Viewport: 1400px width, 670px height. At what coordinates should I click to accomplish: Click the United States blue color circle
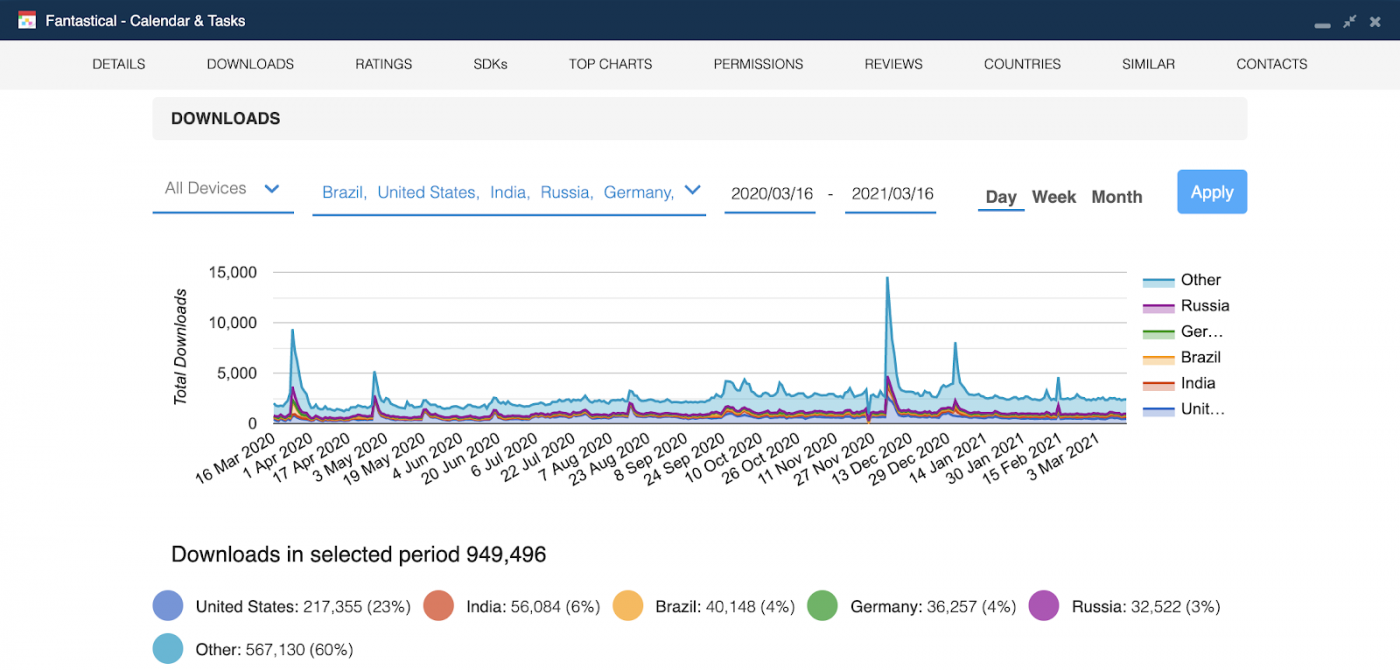click(168, 606)
